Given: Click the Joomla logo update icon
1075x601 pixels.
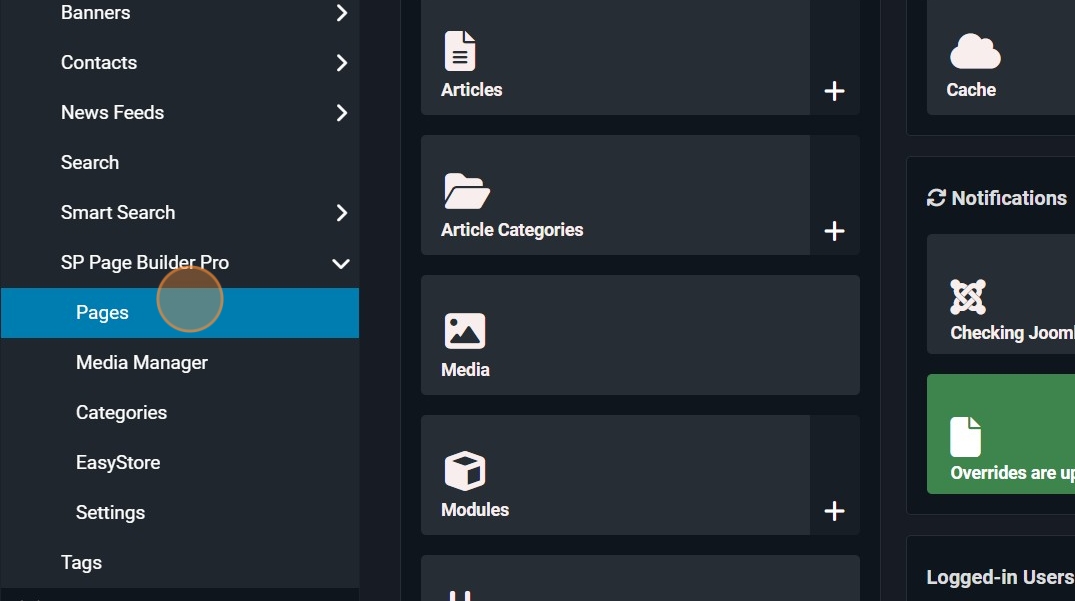Looking at the screenshot, I should click(x=967, y=297).
